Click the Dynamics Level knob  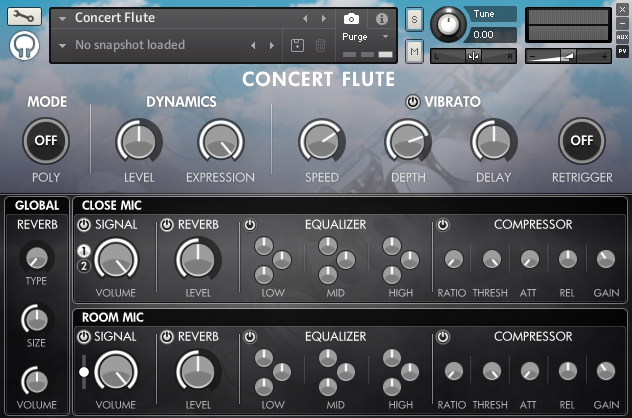139,142
